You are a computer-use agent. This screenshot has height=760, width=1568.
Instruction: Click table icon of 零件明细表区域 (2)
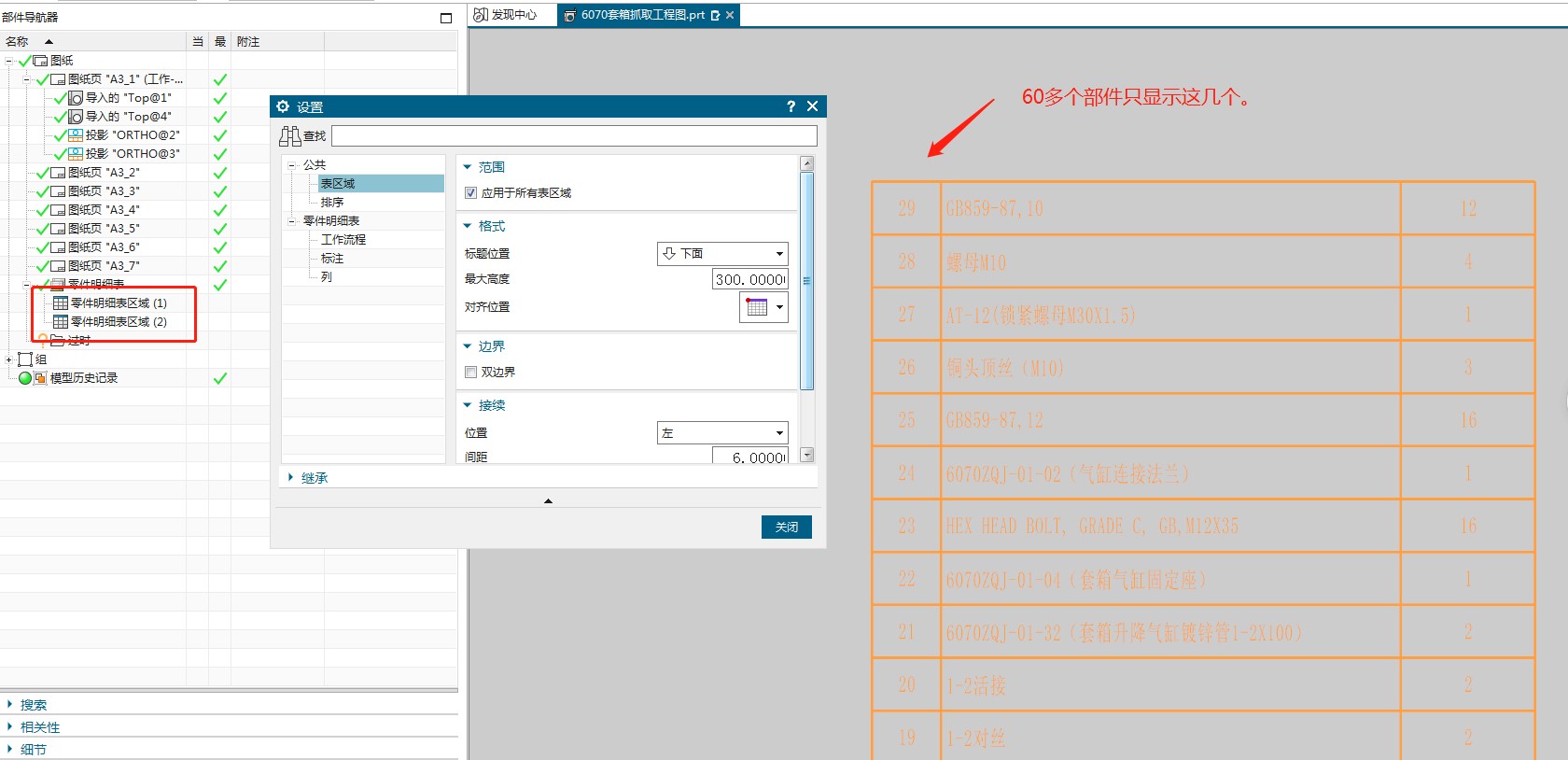[x=61, y=322]
